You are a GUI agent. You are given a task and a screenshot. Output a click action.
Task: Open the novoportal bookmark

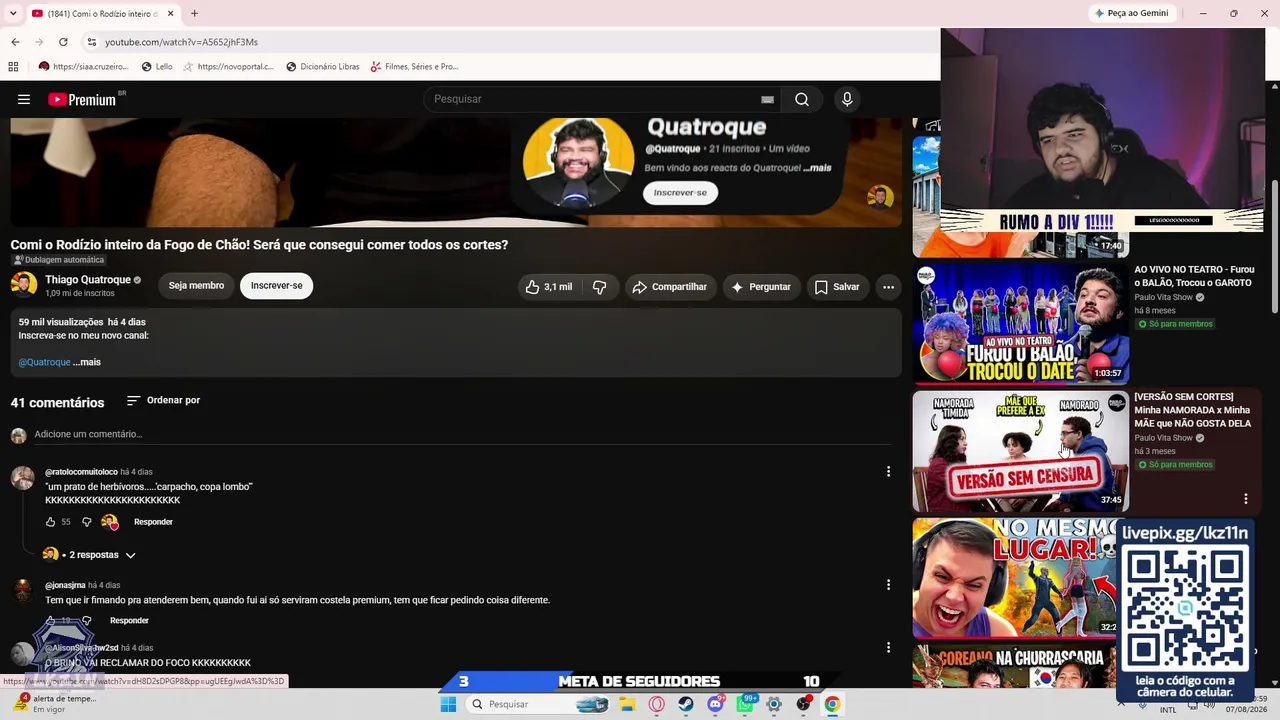coord(229,67)
